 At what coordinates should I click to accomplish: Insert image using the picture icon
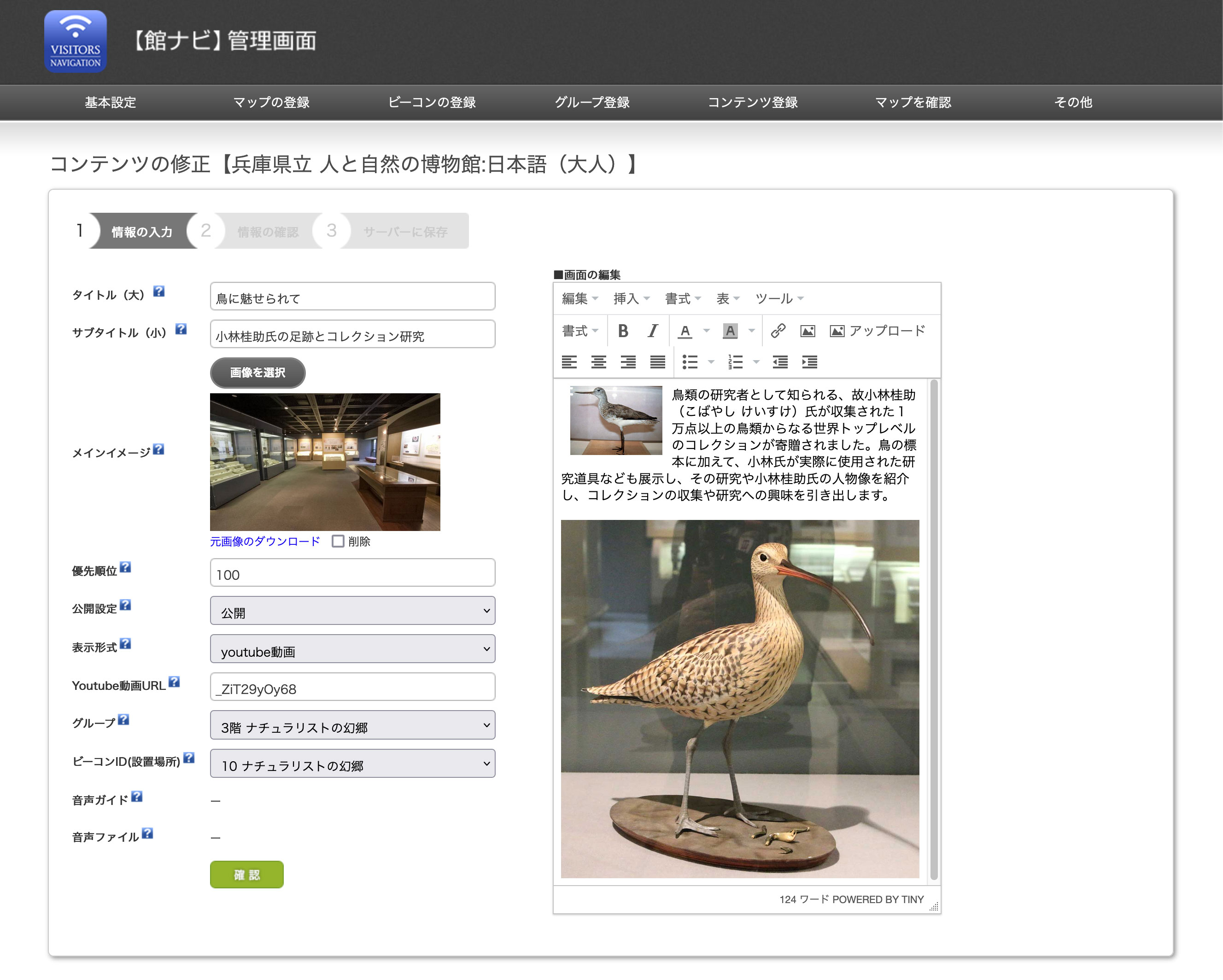pos(807,331)
